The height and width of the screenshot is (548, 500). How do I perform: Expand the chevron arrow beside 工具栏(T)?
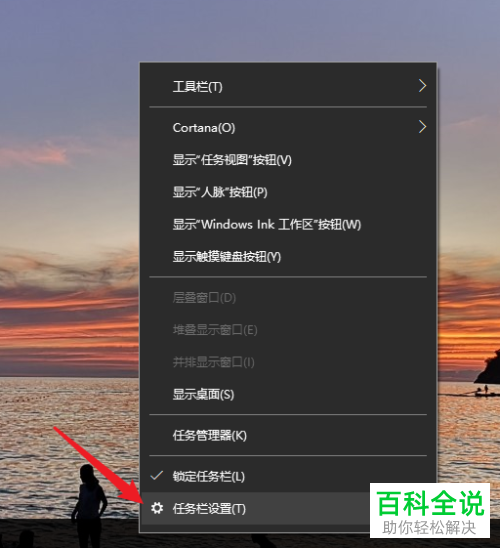422,86
